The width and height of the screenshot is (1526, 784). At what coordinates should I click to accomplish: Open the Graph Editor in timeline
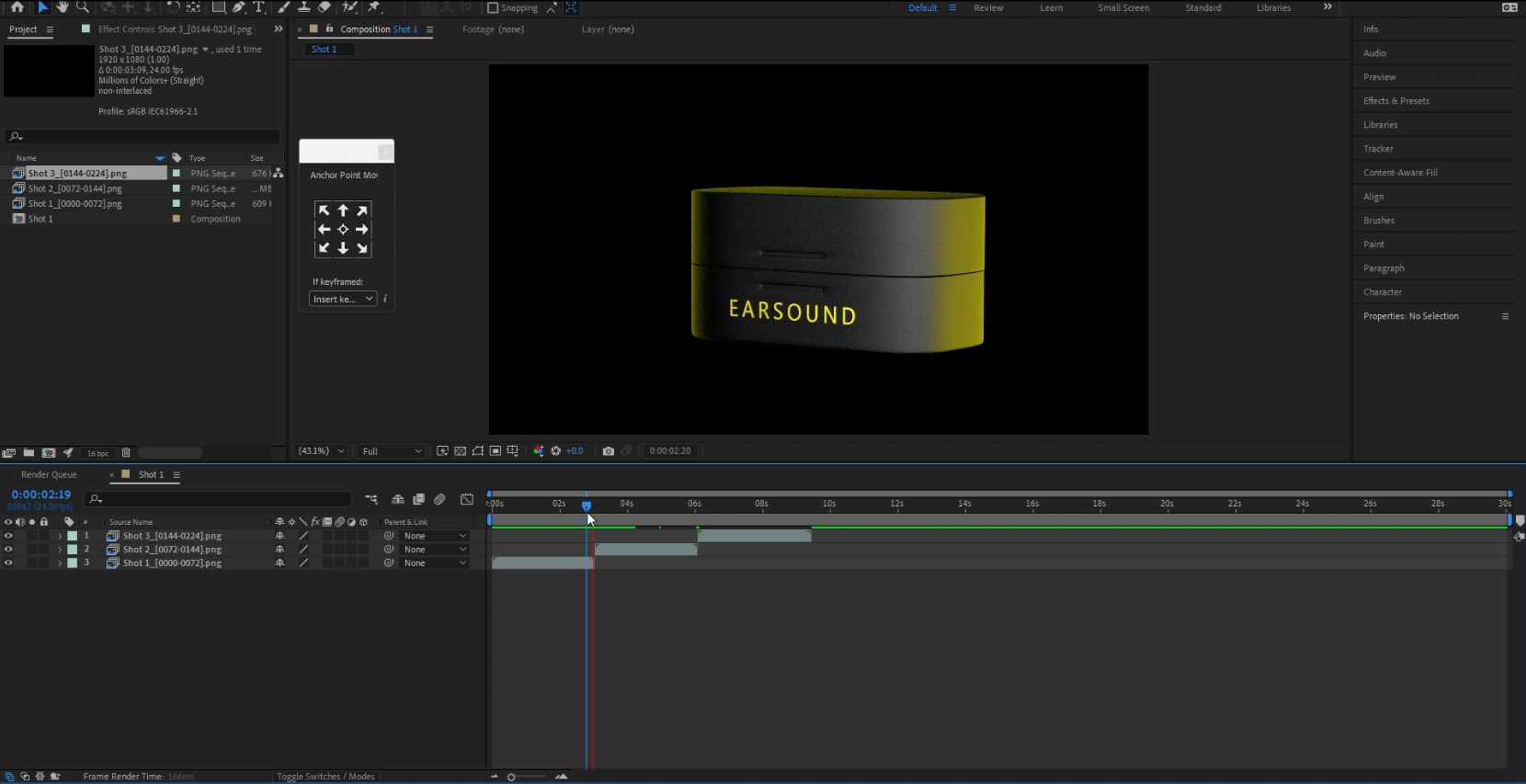pyautogui.click(x=467, y=499)
